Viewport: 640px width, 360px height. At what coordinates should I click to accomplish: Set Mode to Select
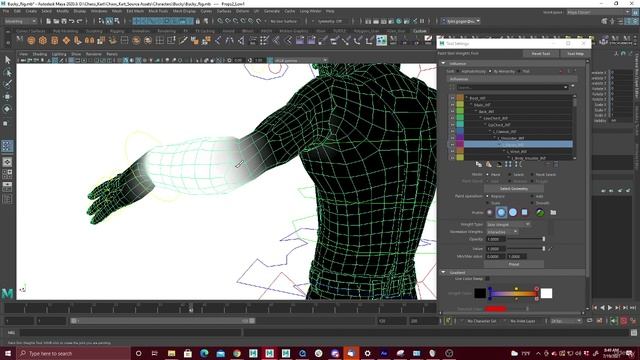(x=510, y=174)
